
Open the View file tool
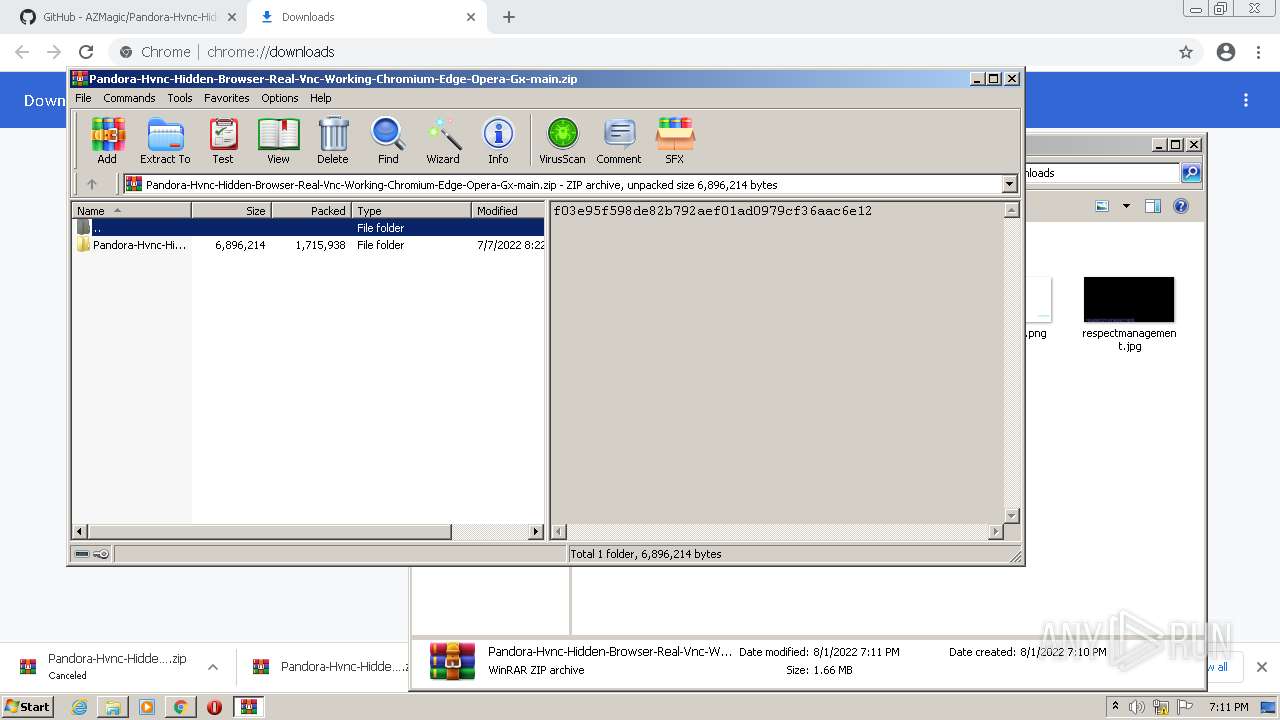(x=278, y=141)
